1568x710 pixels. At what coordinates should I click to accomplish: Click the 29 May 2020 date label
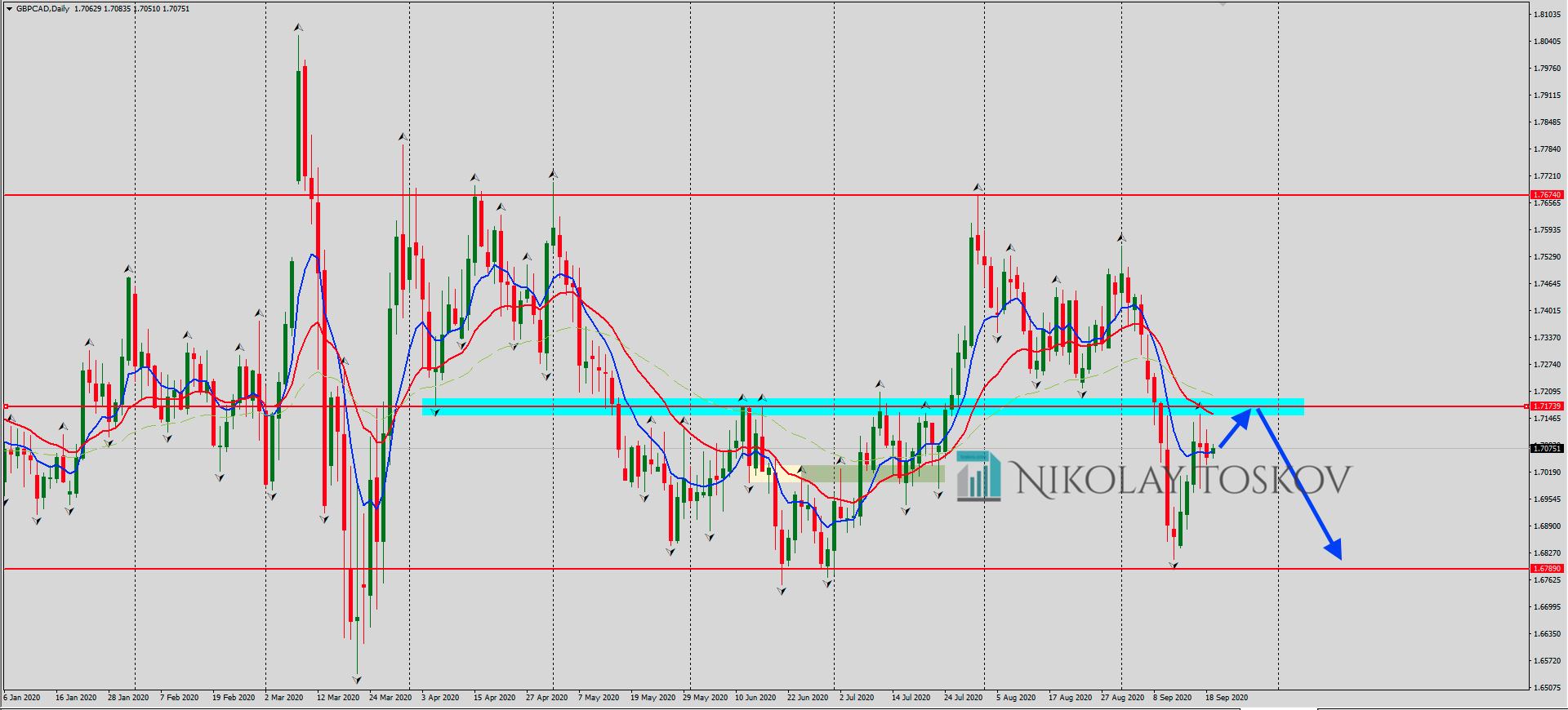point(705,698)
